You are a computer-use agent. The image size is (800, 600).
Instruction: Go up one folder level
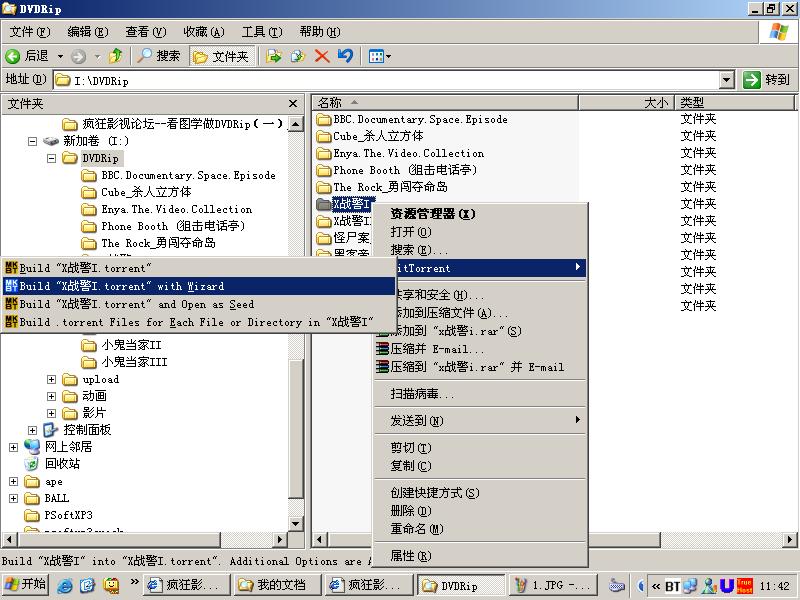coord(116,56)
